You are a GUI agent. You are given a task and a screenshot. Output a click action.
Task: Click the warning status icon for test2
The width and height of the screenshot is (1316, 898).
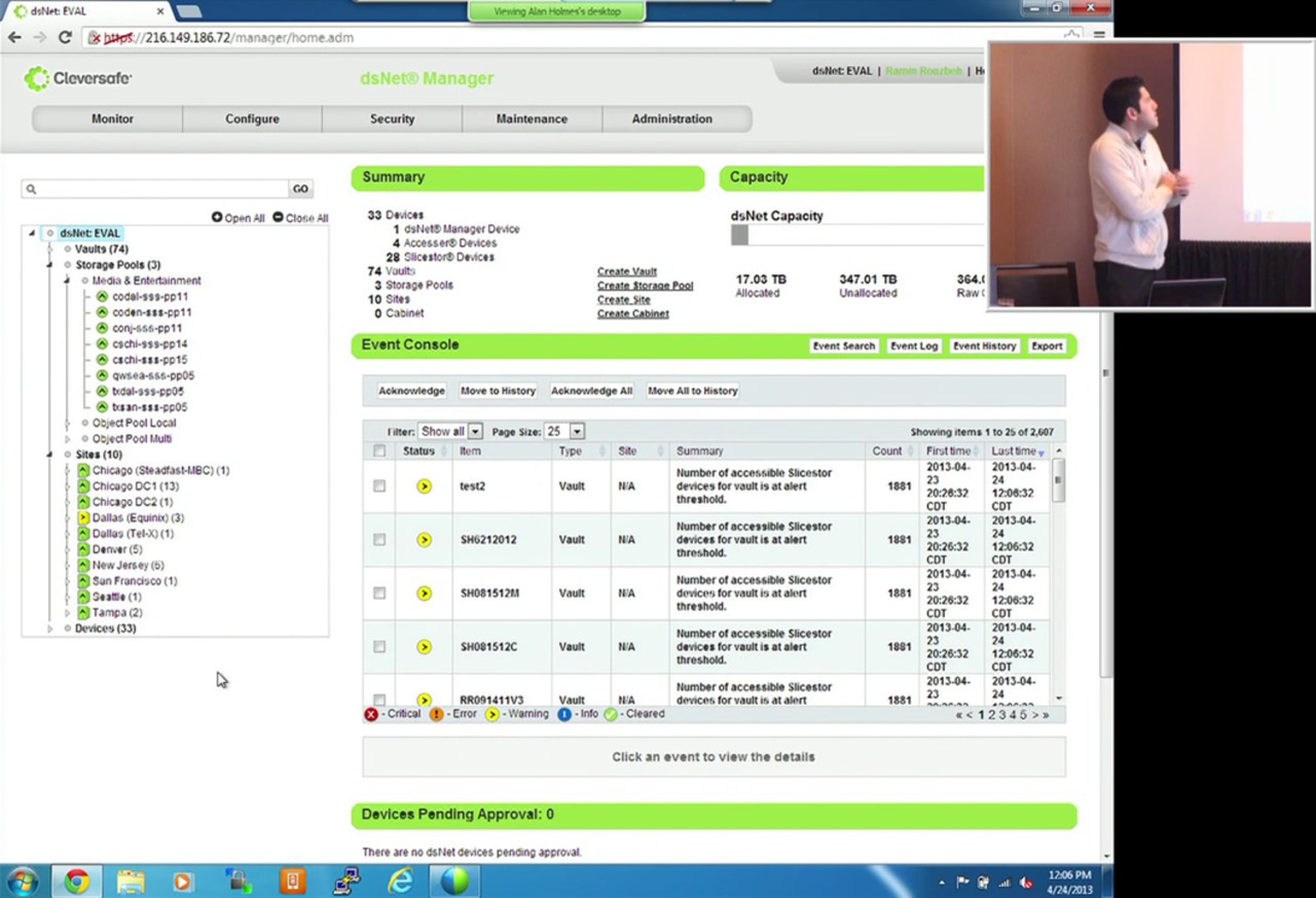point(424,486)
